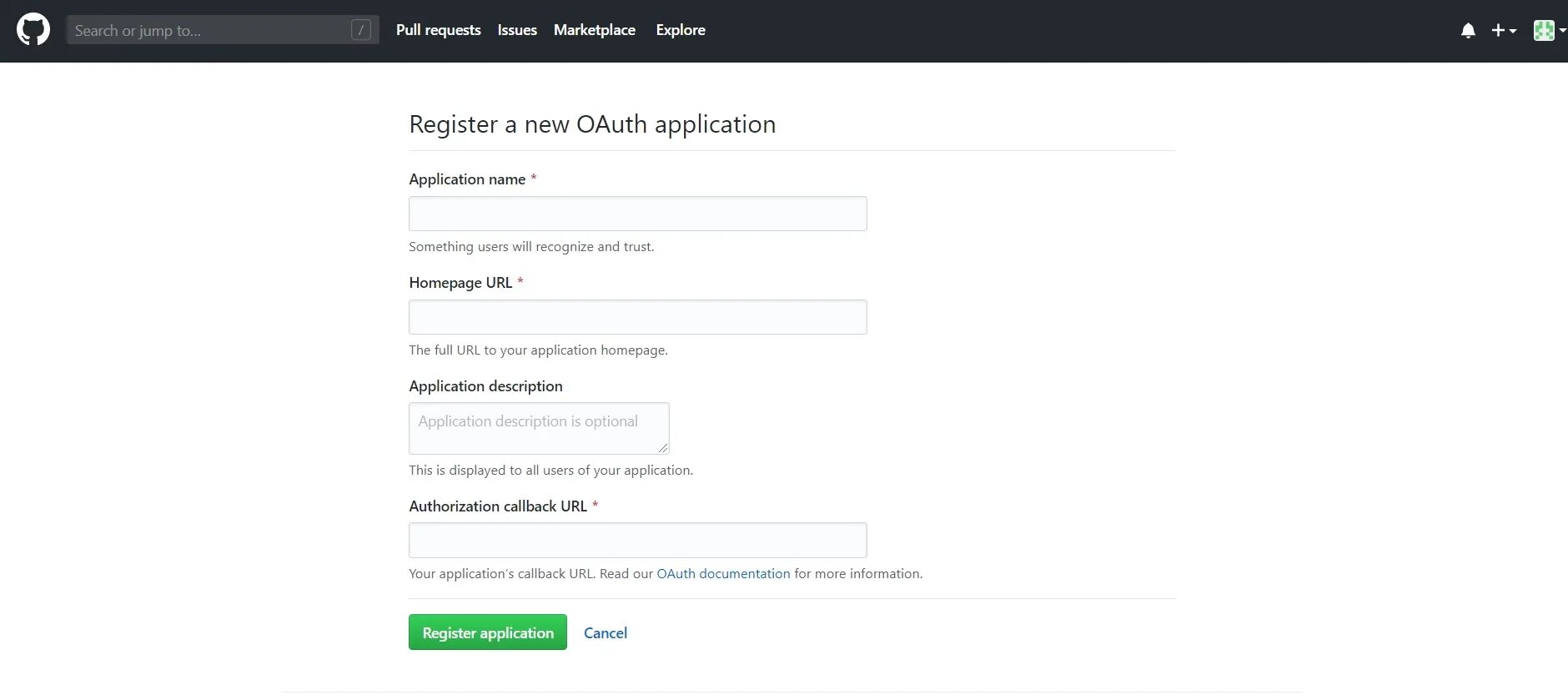1568x700 pixels.
Task: Grab the description box resize handle
Action: coord(663,448)
